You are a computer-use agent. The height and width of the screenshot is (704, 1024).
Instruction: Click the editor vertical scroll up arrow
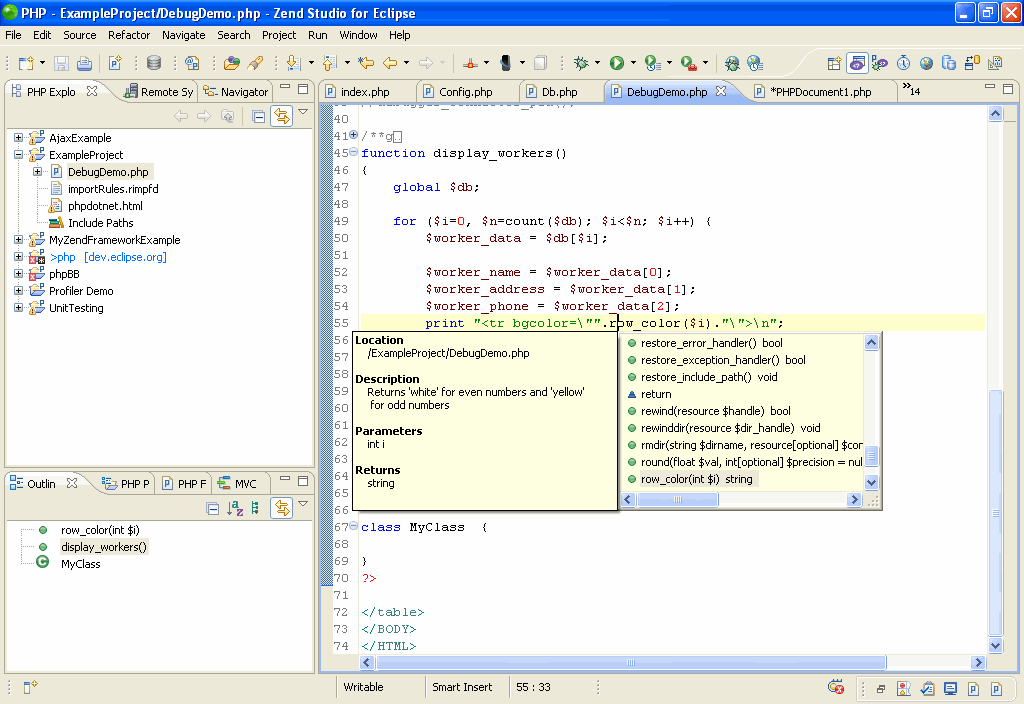(x=995, y=114)
